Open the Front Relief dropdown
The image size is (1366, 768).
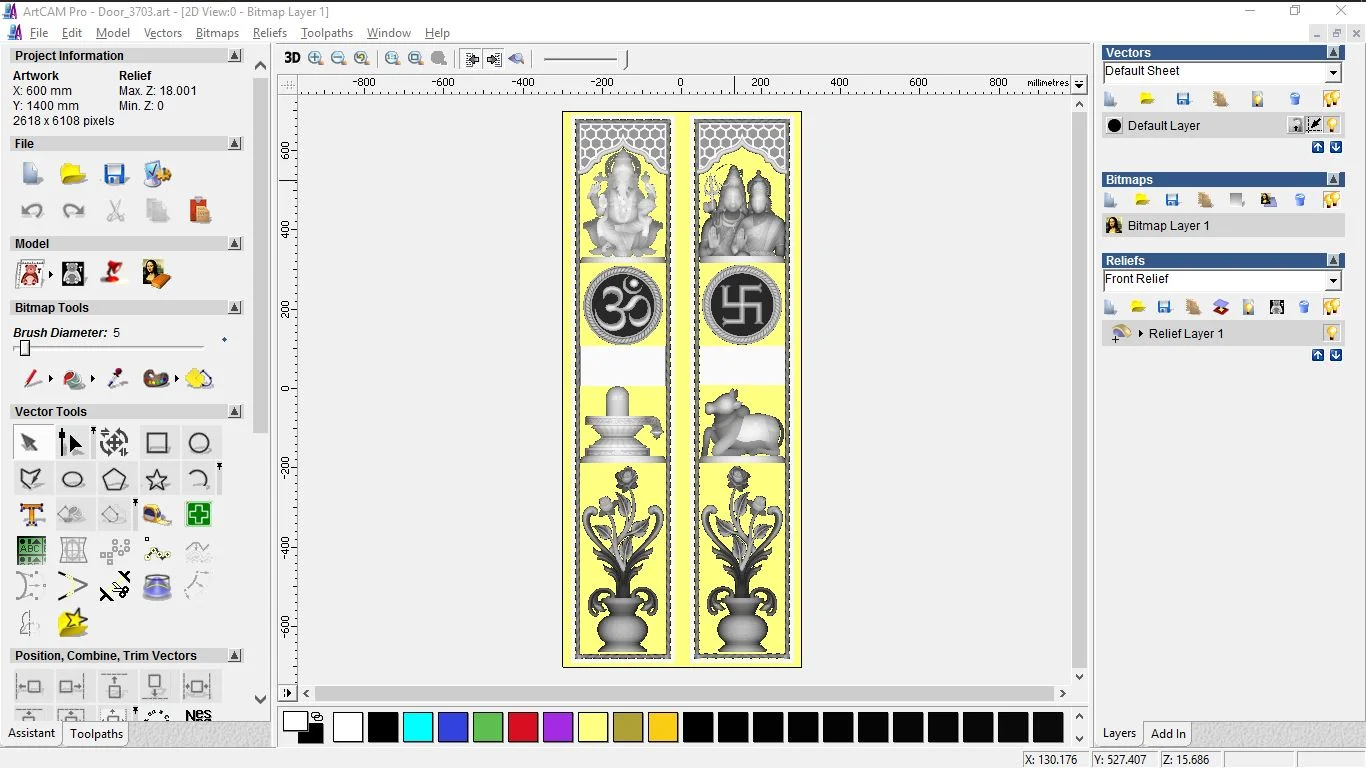click(x=1333, y=281)
